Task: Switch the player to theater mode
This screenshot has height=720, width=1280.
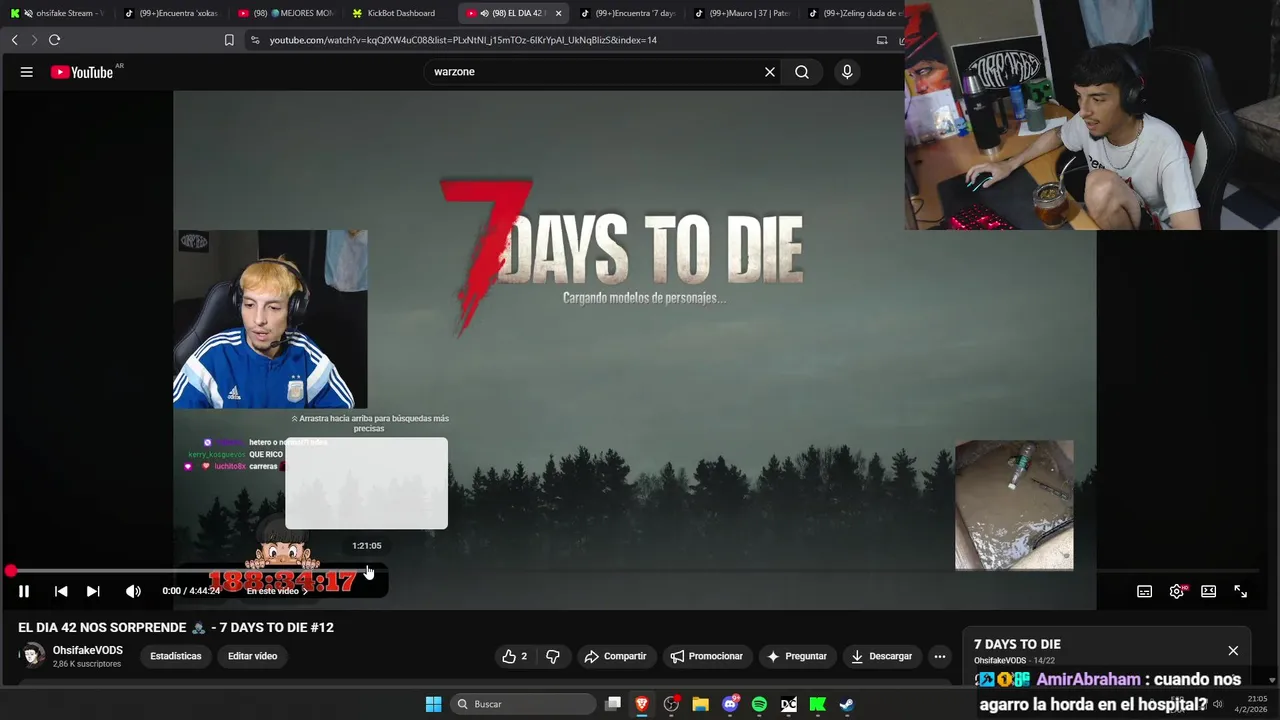Action: coord(1209,591)
